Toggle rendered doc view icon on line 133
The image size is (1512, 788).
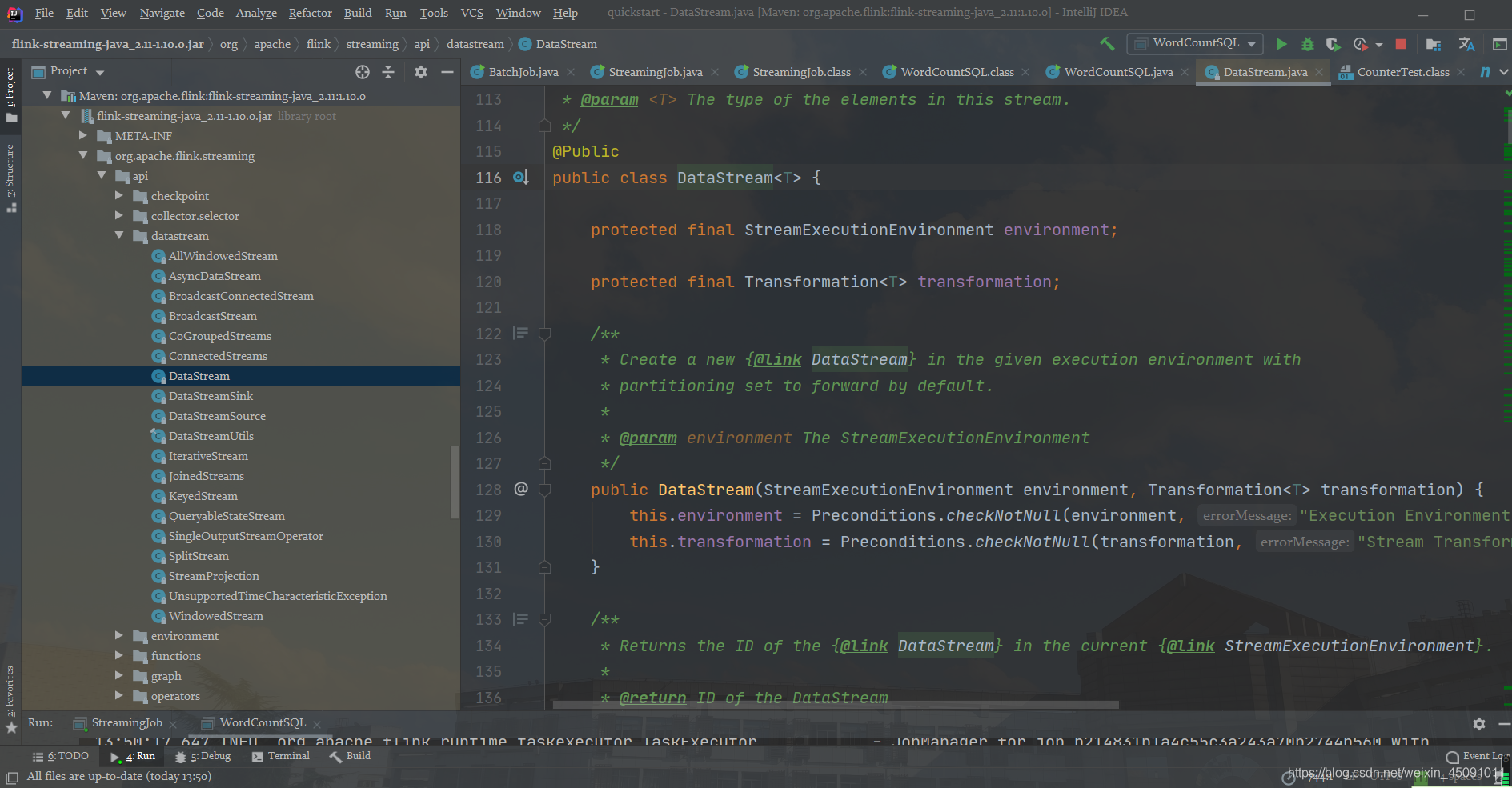(x=521, y=618)
